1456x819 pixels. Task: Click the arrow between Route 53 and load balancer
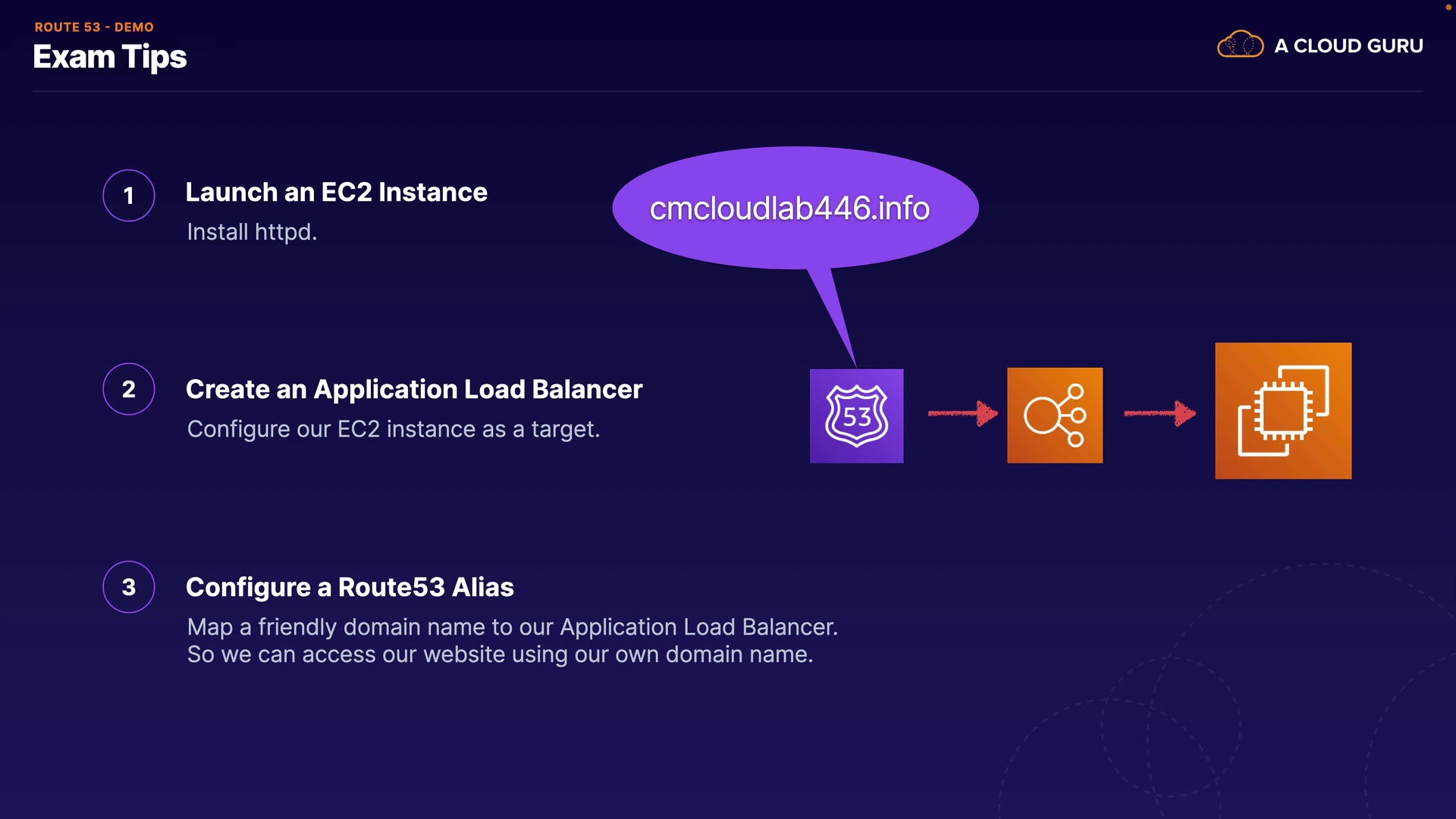pos(962,413)
